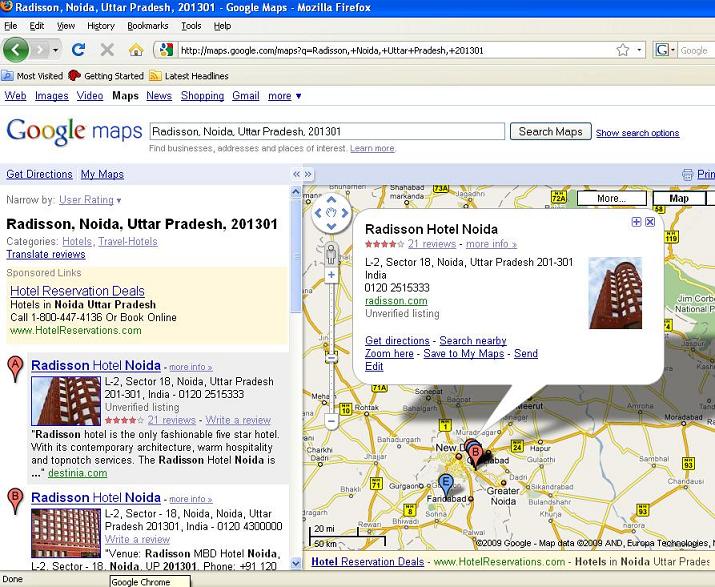The height and width of the screenshot is (587, 715).
Task: Open Get Directions
Action: (39, 174)
